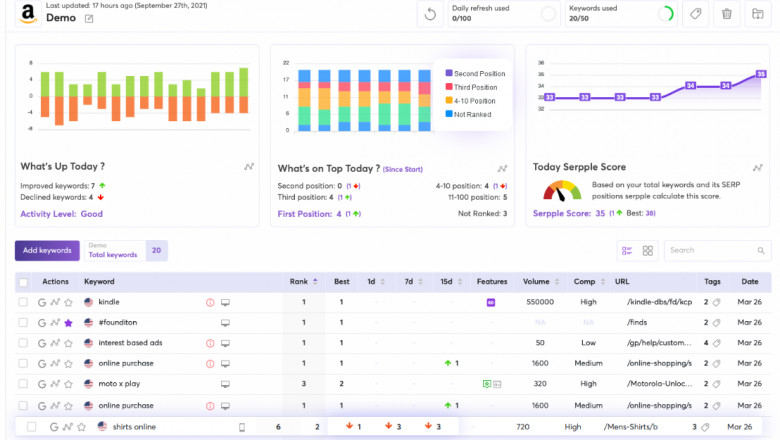Switch to list view icon
780x440 pixels.
(627, 251)
